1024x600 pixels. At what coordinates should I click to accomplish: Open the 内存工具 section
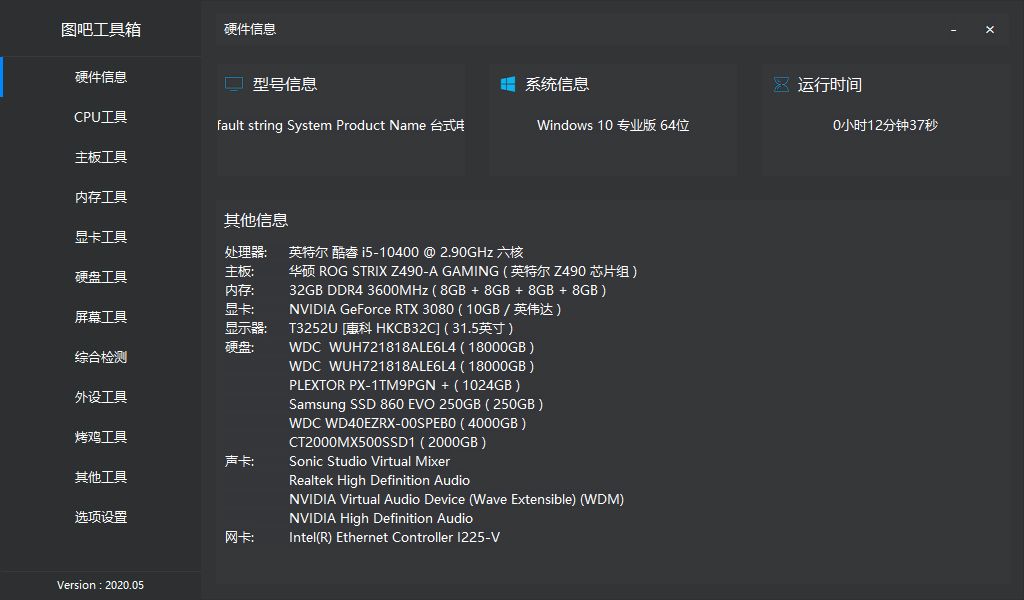click(x=101, y=197)
